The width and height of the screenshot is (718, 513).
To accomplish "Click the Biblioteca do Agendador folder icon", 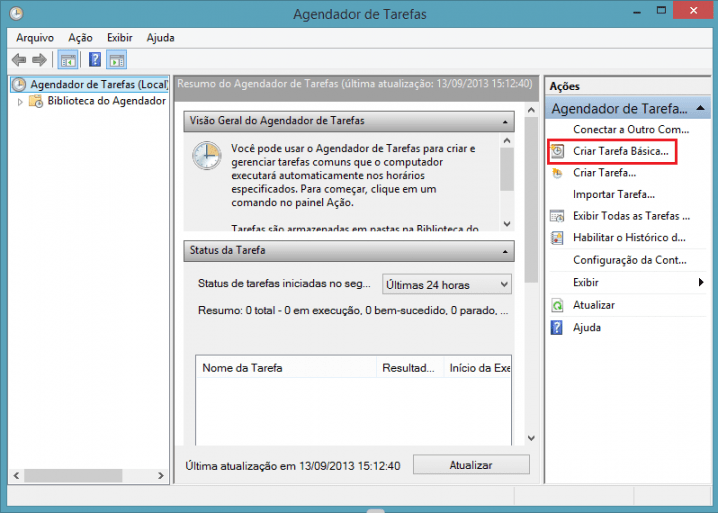I will 36,101.
